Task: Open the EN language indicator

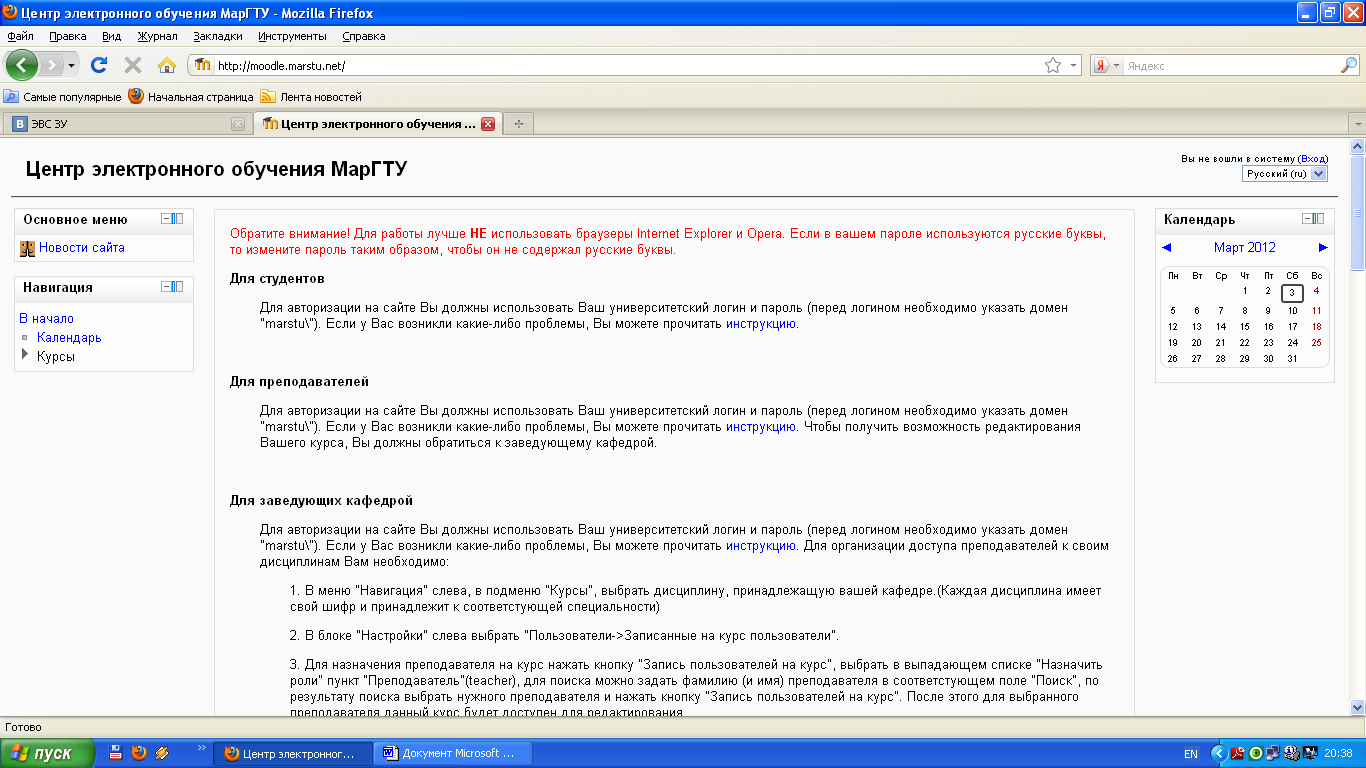Action: [1191, 753]
